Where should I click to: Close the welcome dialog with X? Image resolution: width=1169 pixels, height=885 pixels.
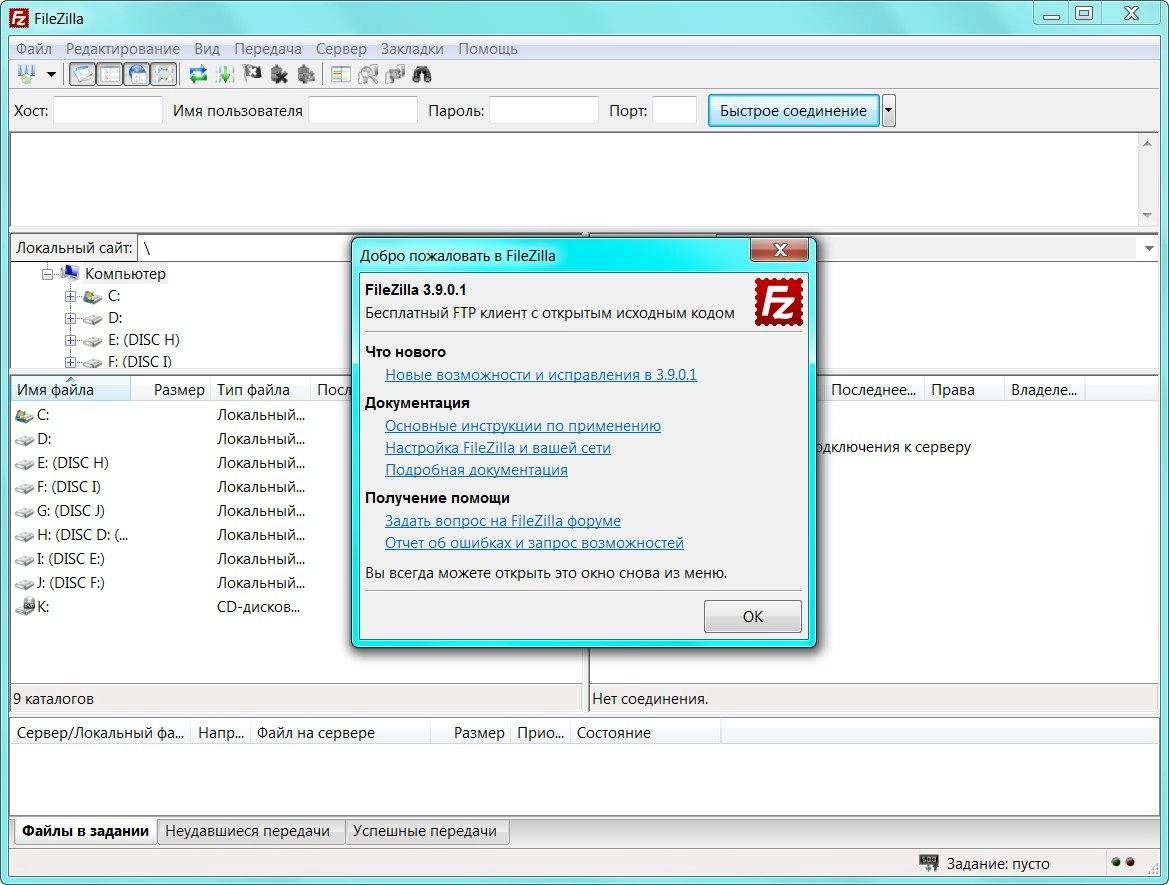[x=779, y=250]
